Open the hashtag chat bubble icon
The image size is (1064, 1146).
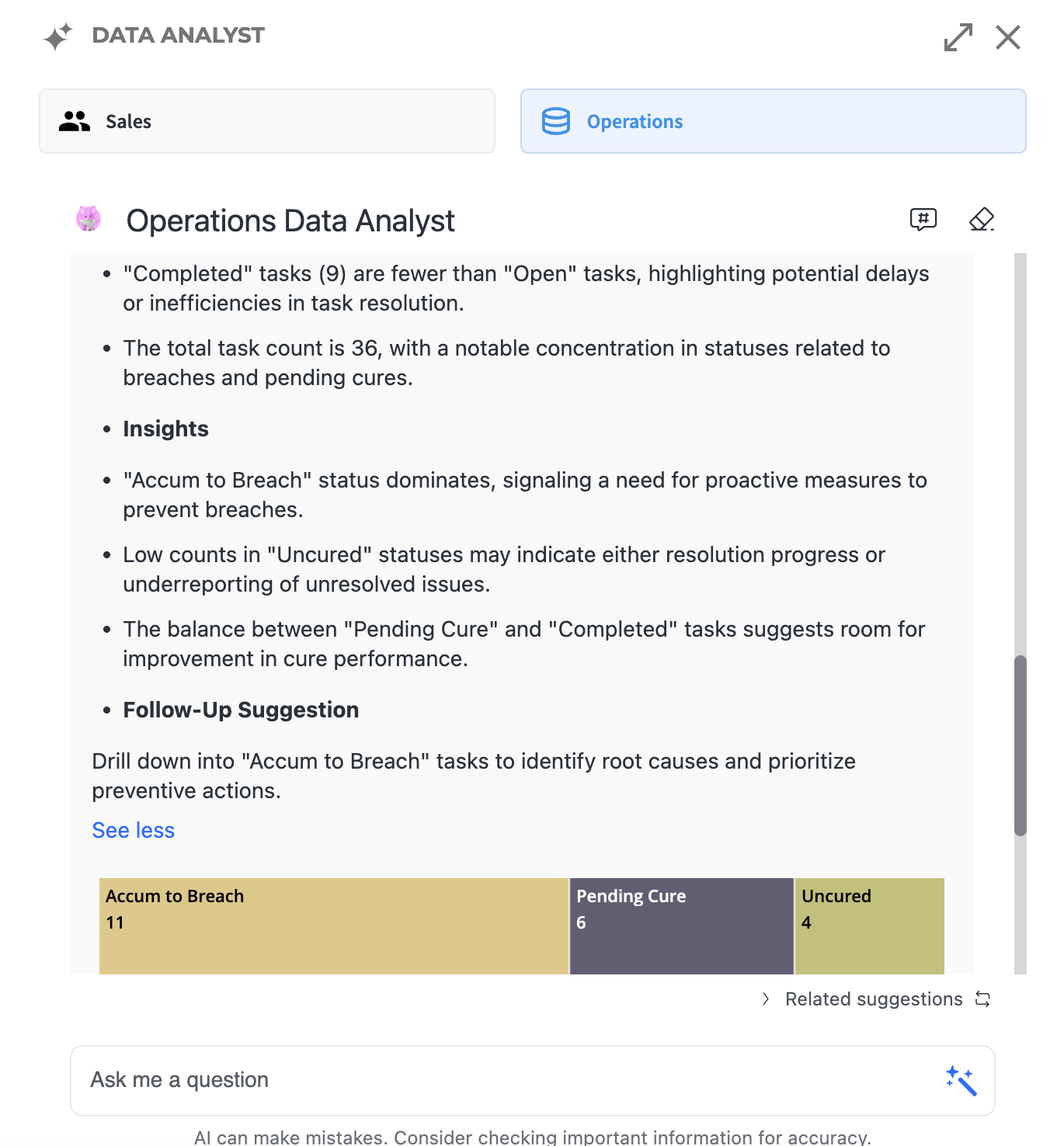tap(923, 220)
